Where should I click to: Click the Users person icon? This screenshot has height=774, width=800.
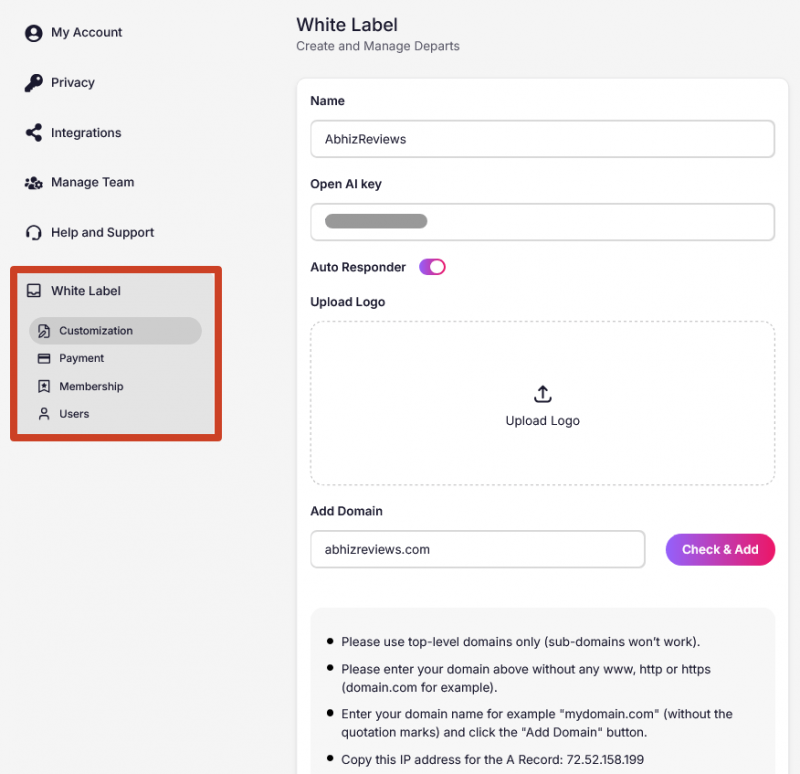pyautogui.click(x=44, y=414)
